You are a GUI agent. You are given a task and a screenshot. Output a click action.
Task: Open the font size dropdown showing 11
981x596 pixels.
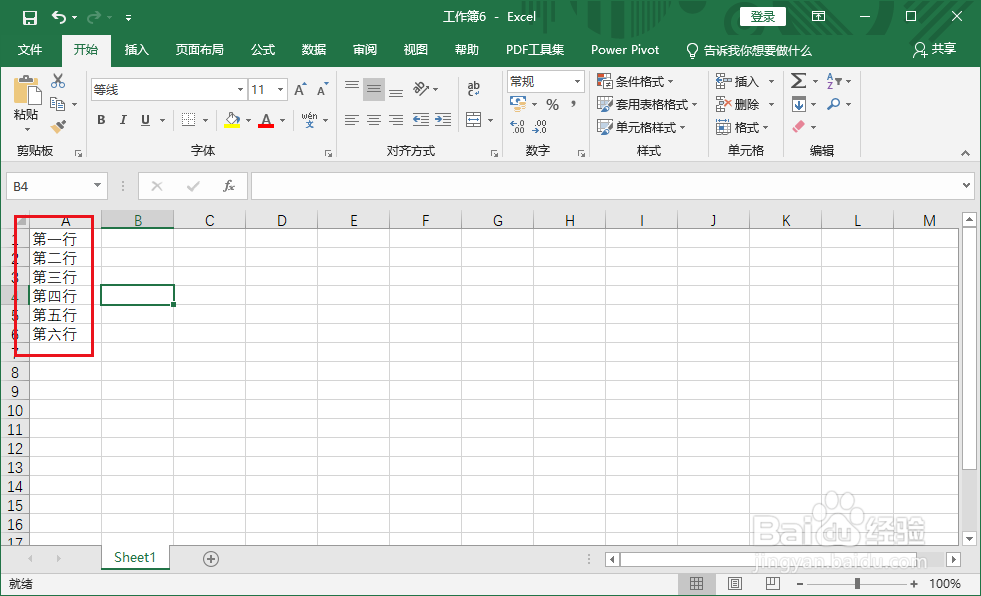[x=280, y=89]
